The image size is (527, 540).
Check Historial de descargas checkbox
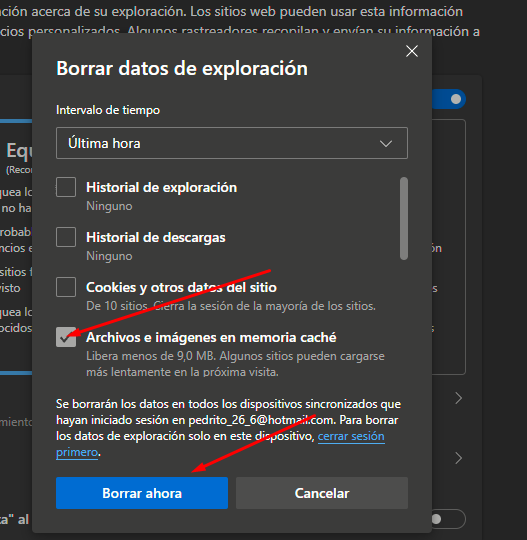66,237
